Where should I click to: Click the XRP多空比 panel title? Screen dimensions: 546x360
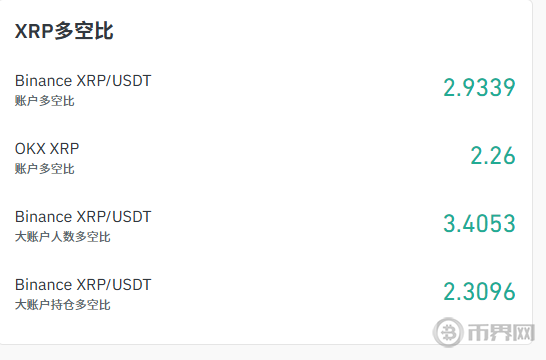(64, 31)
